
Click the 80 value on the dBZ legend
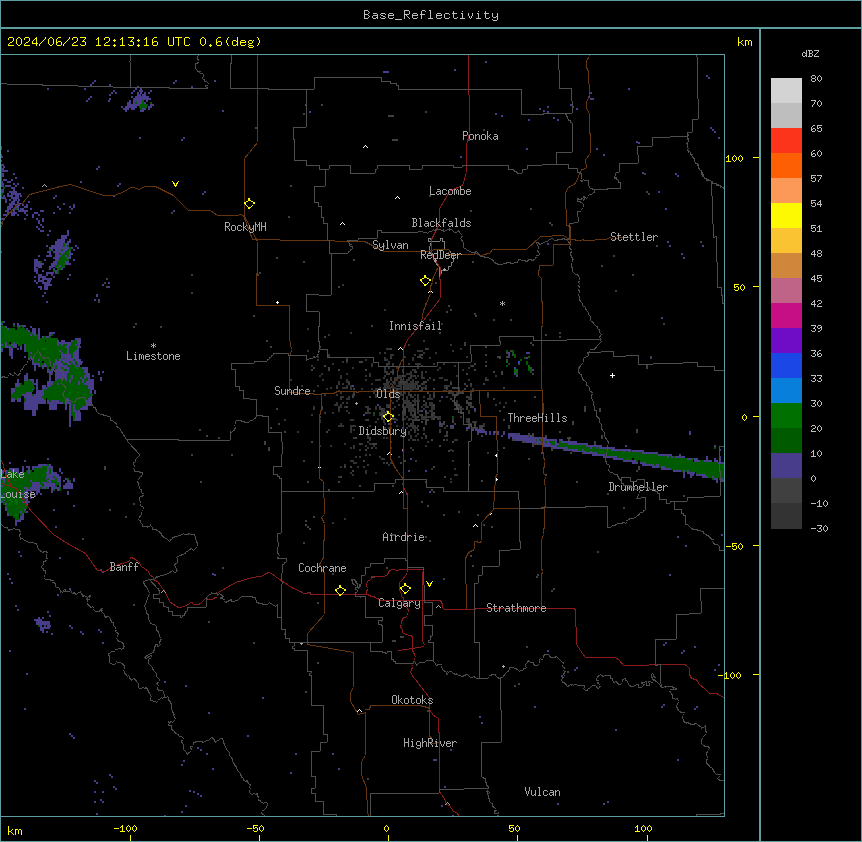click(816, 79)
